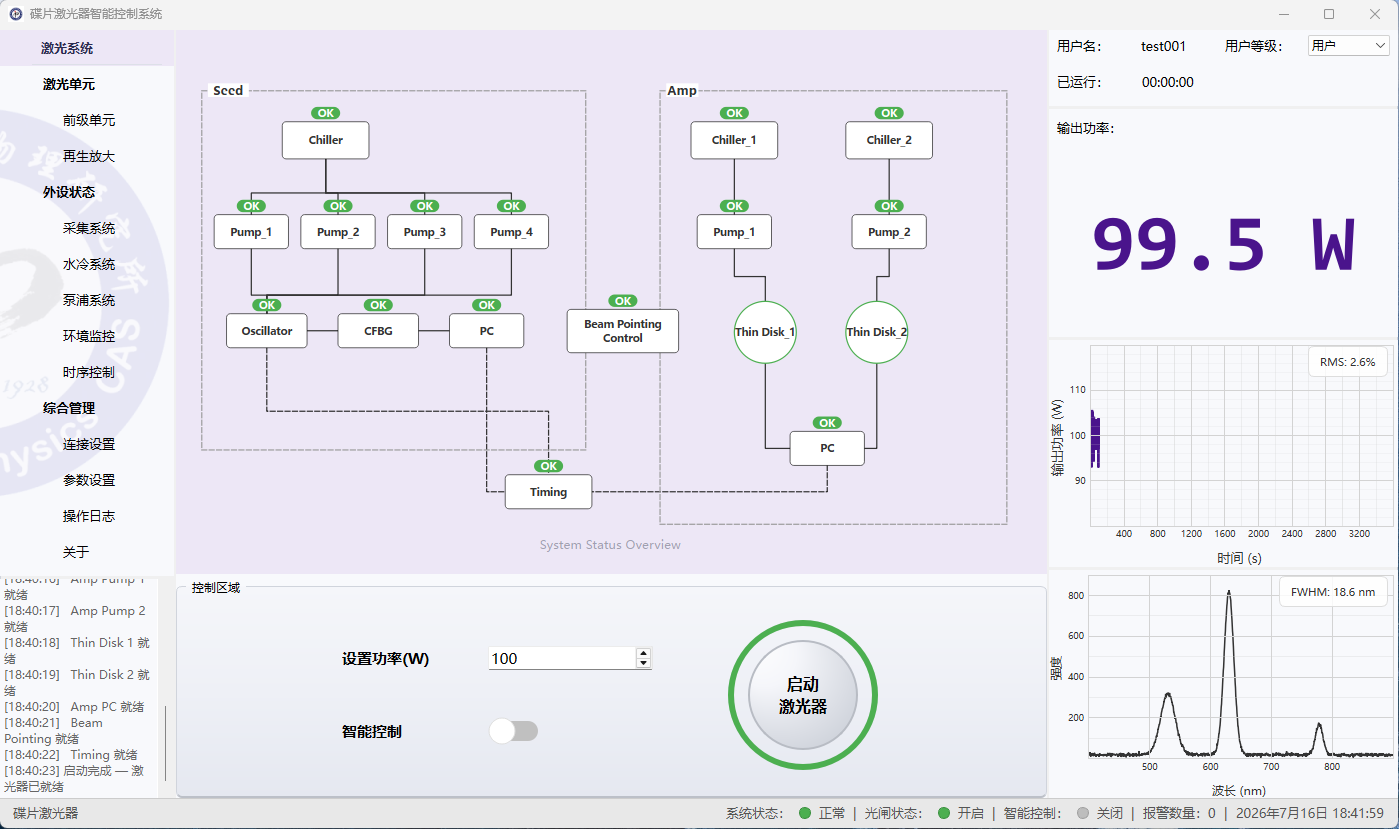Open the 用户等级 dropdown

coord(1348,46)
